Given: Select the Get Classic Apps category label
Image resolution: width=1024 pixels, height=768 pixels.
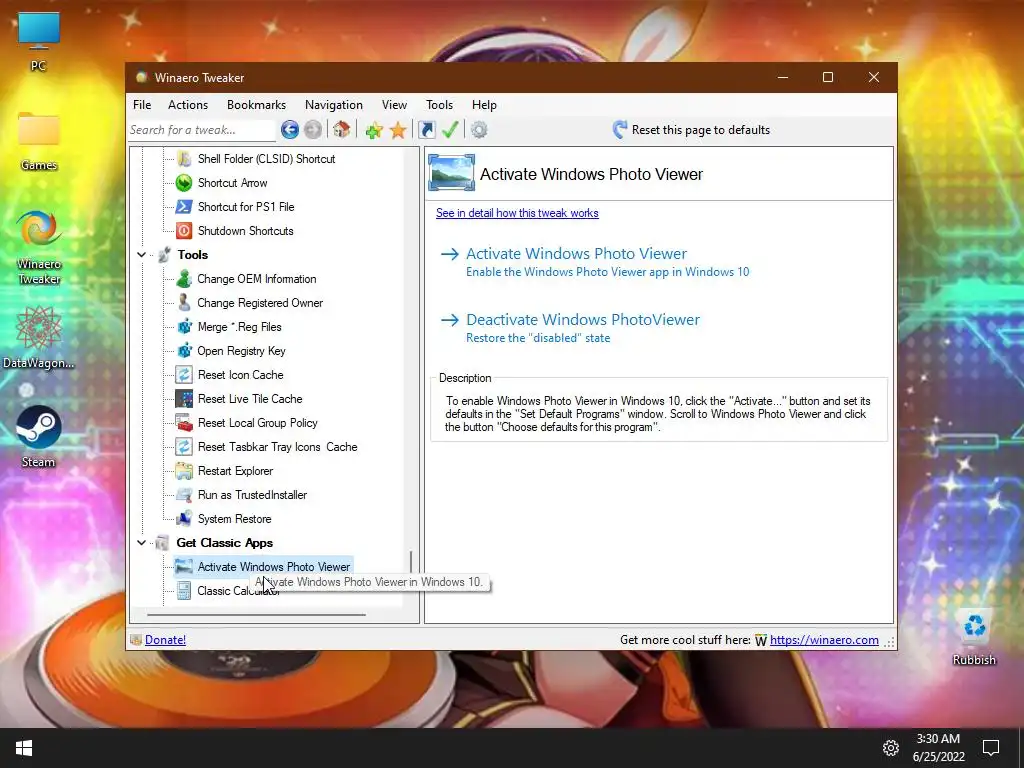Looking at the screenshot, I should point(225,543).
